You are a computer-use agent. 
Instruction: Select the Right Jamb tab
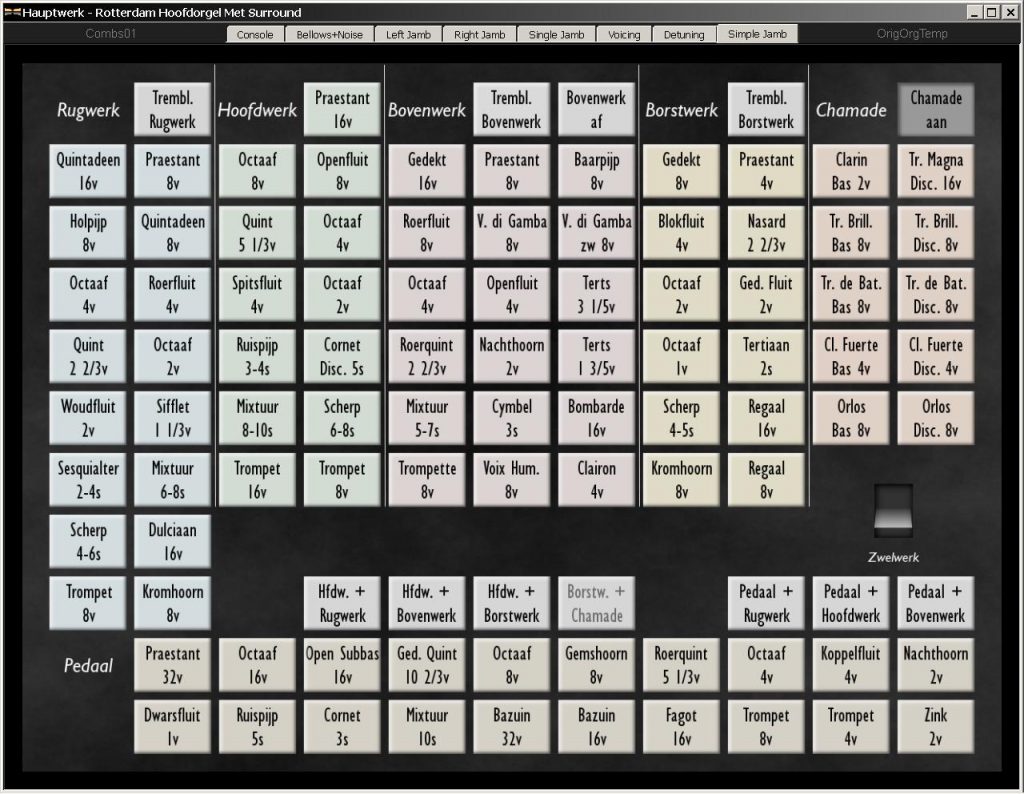click(x=479, y=35)
